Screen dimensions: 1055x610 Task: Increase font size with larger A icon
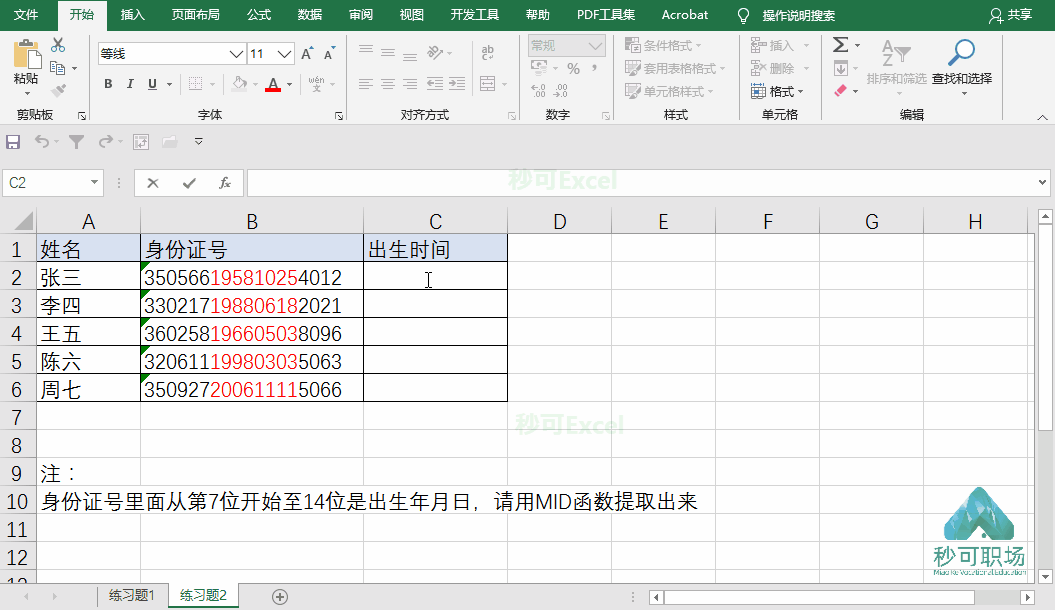point(307,54)
